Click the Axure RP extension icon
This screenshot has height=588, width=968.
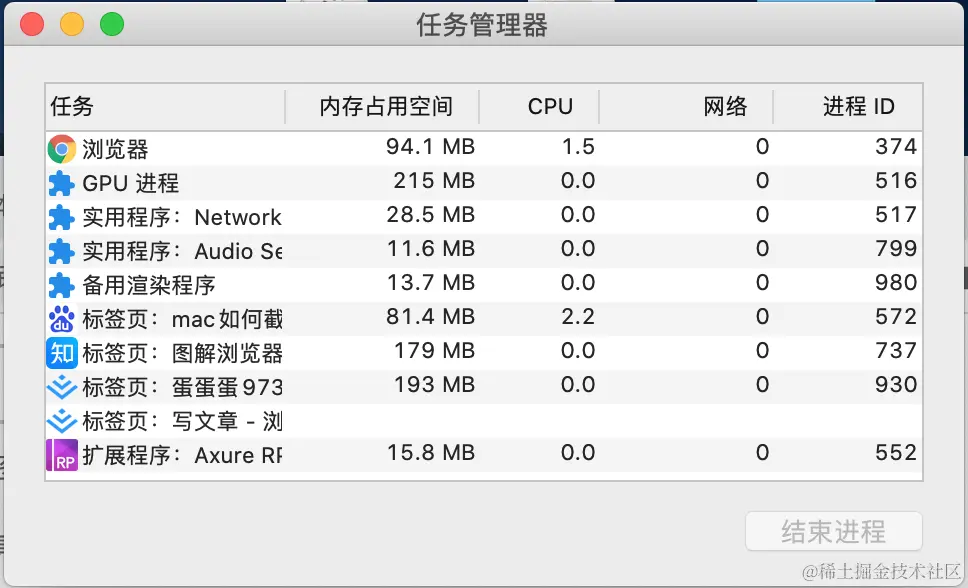coord(62,455)
